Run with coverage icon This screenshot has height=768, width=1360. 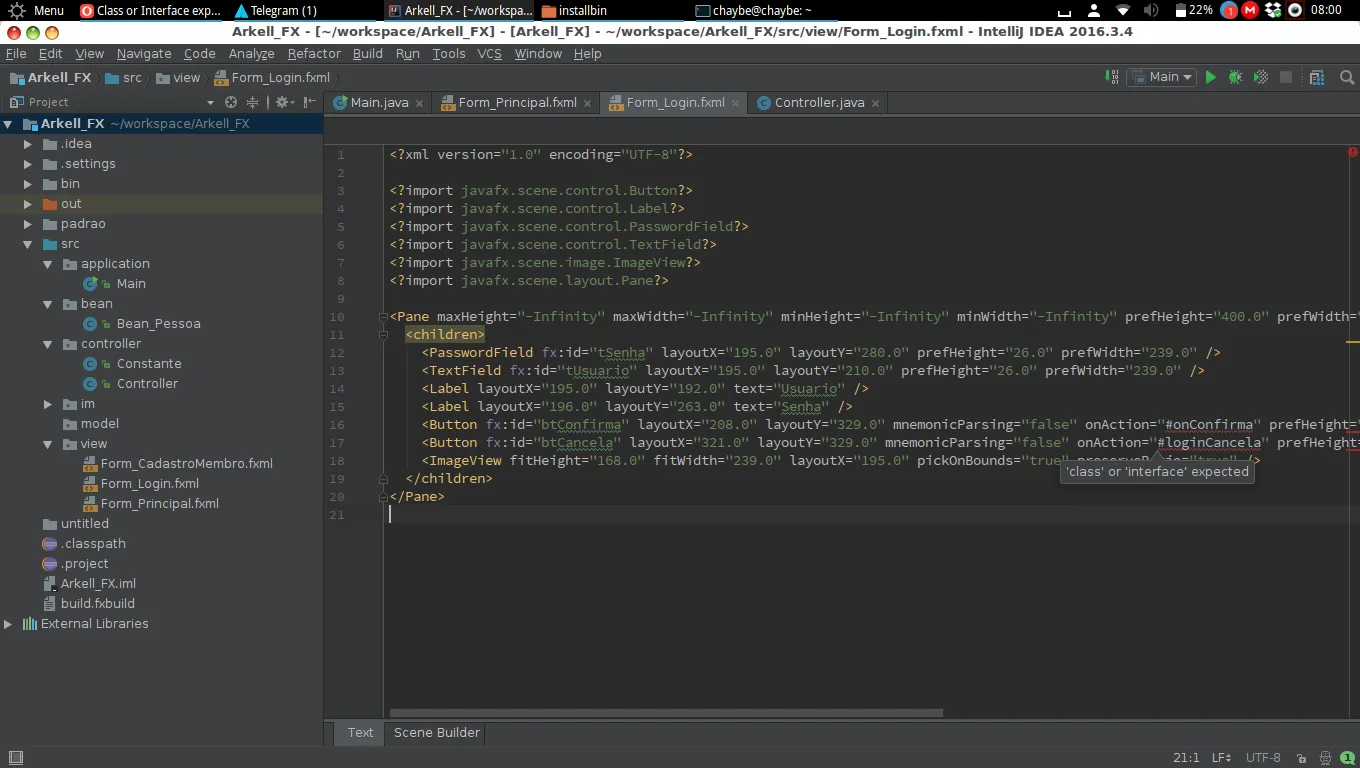[x=1261, y=77]
